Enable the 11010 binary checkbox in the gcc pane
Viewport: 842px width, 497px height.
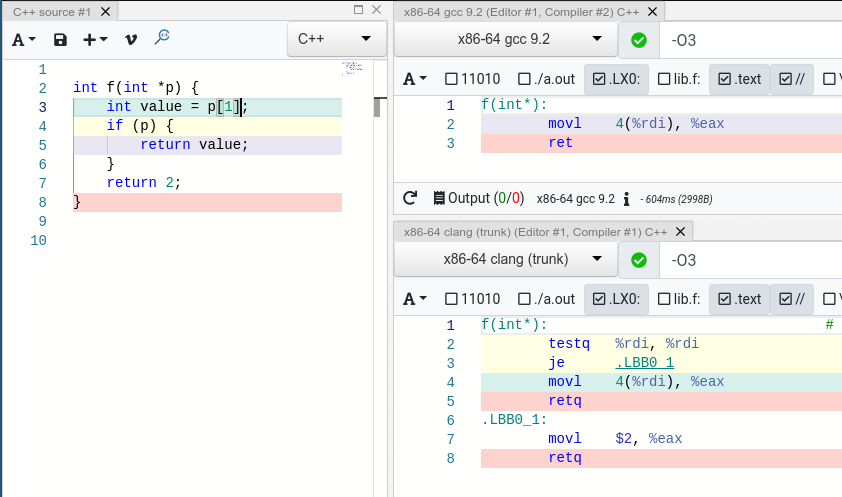point(452,79)
